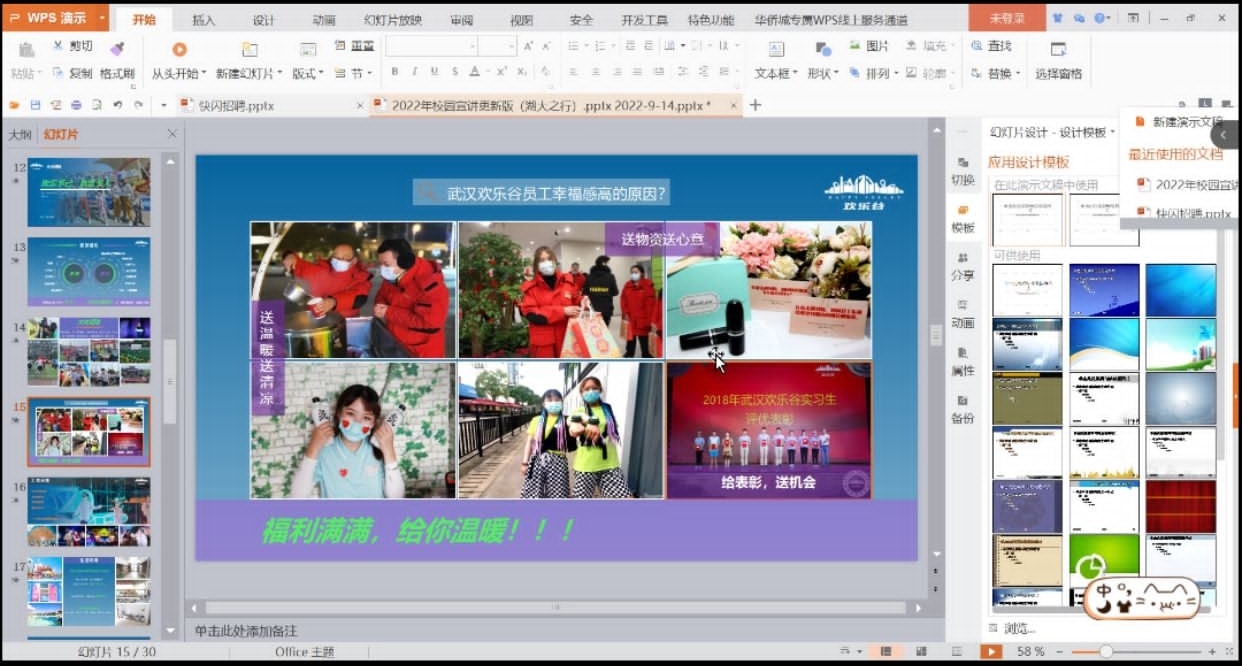Switch to normal view in status bar
The height and width of the screenshot is (666, 1243).
pyautogui.click(x=886, y=652)
